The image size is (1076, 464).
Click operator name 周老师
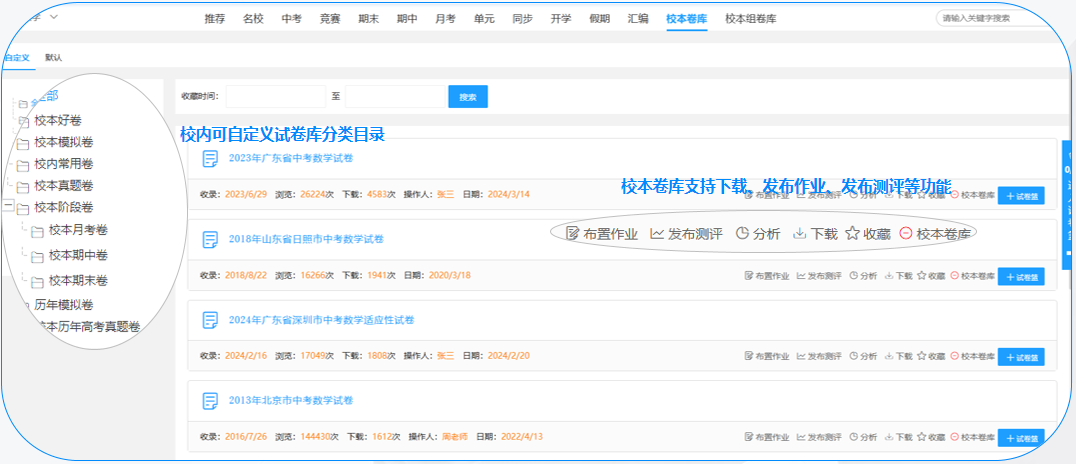coord(454,437)
